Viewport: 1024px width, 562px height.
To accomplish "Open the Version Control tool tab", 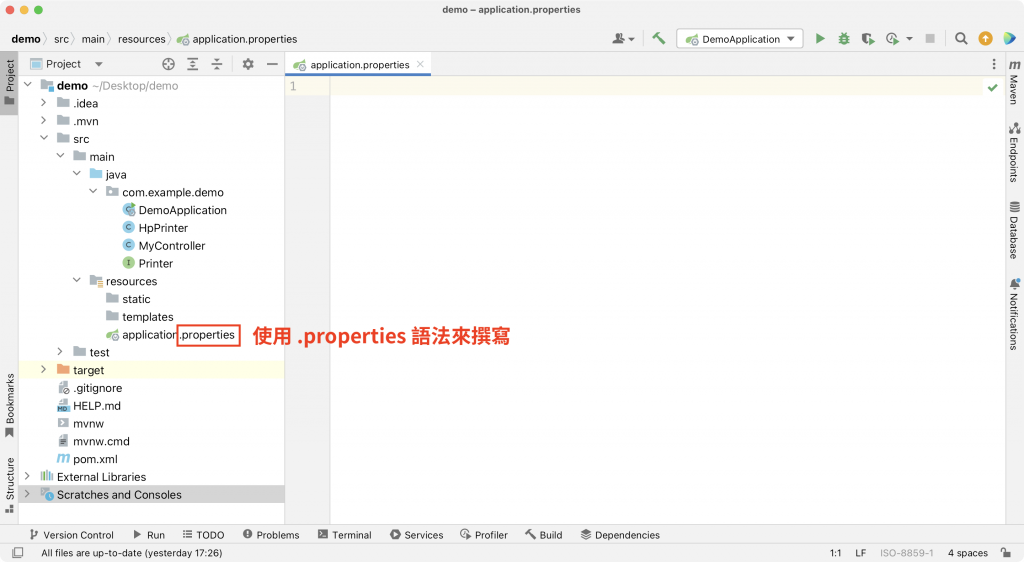I will click(x=72, y=535).
